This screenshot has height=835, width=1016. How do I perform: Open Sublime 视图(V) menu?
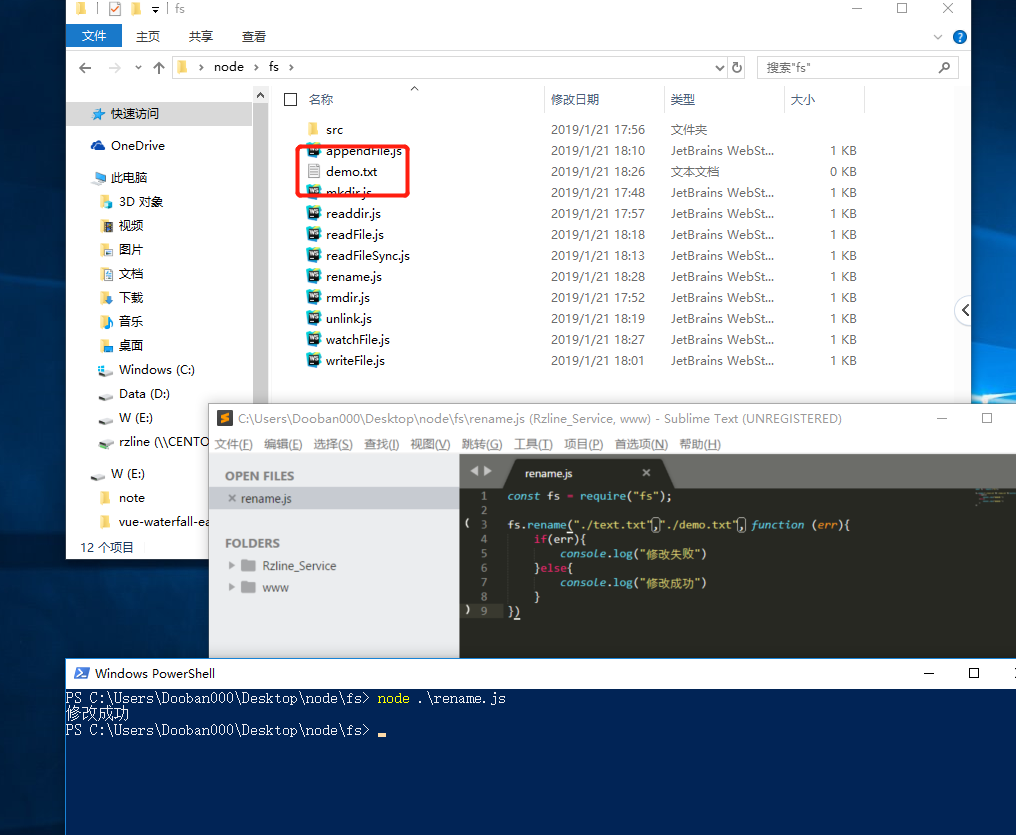point(430,444)
